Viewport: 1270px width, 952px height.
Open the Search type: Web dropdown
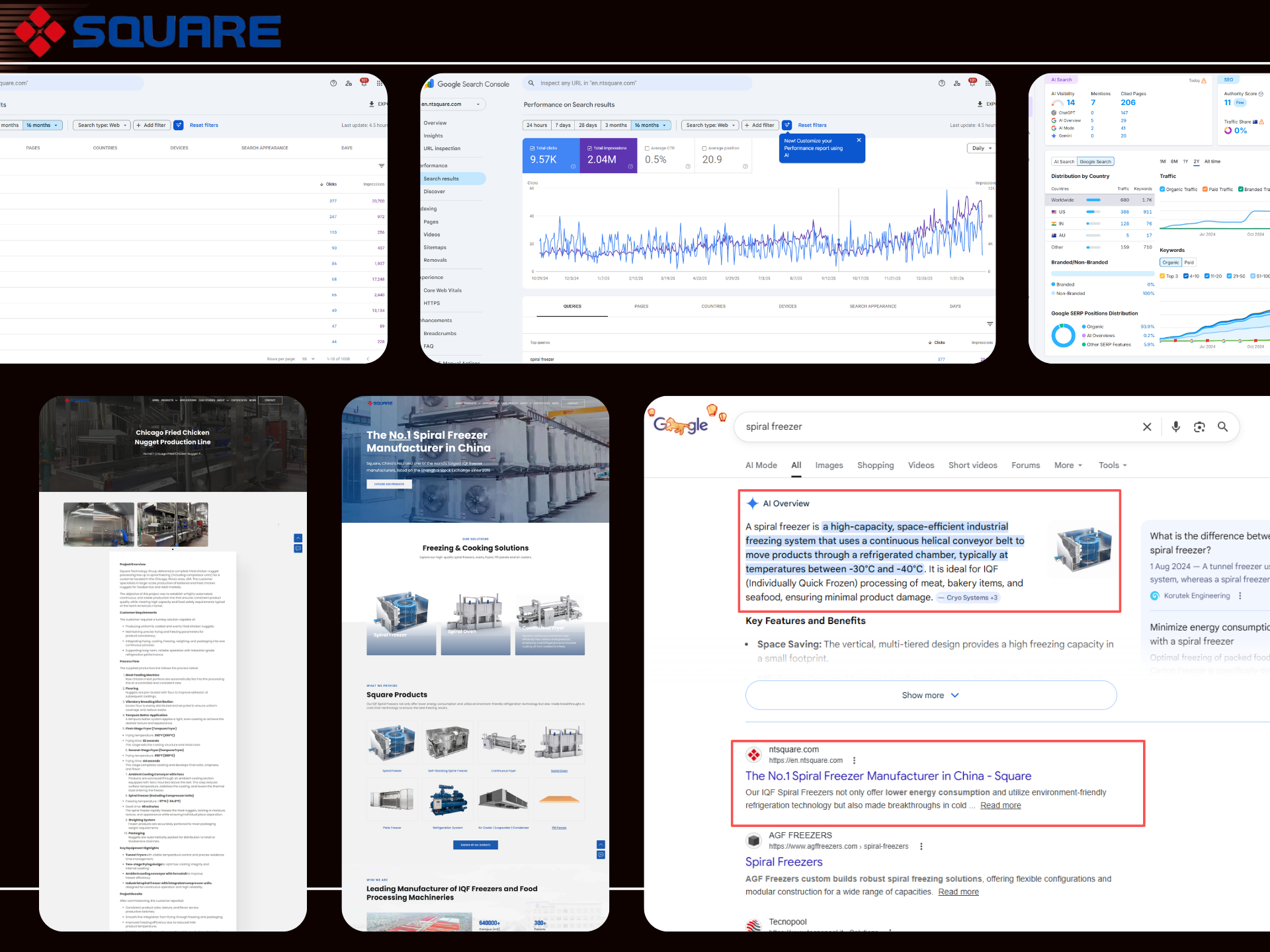click(710, 125)
